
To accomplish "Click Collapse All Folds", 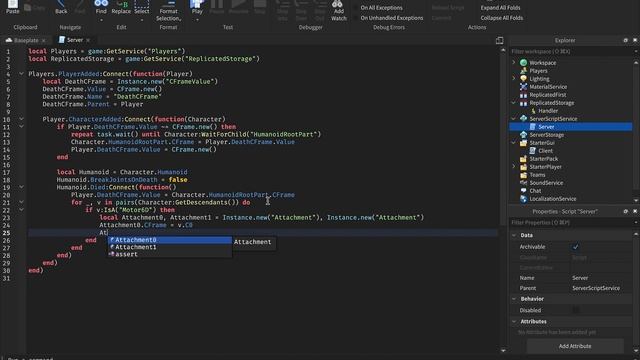I will coord(502,18).
